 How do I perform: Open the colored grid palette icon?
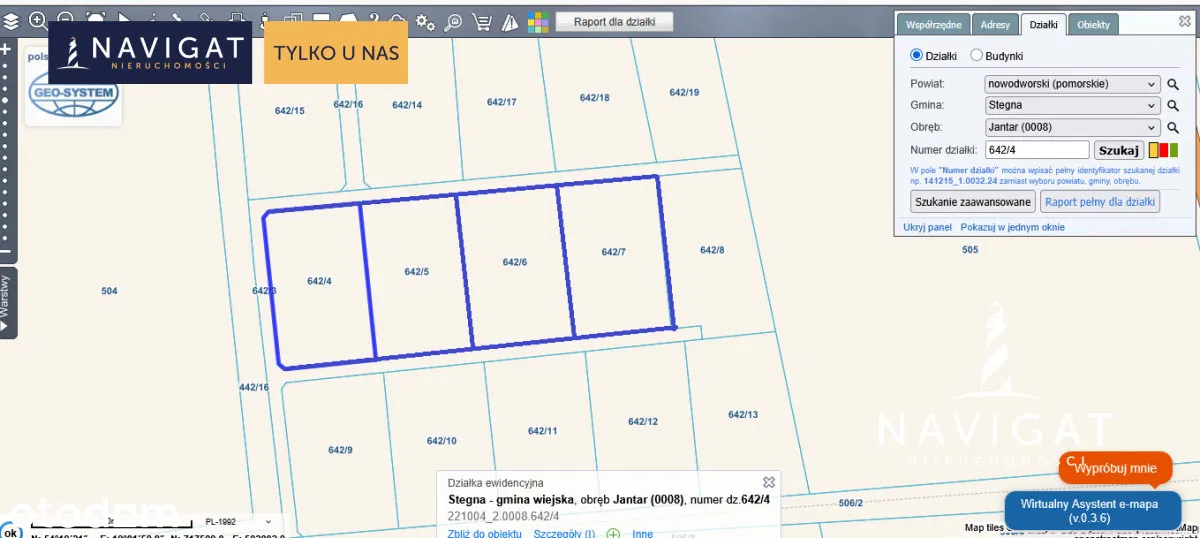coord(538,22)
